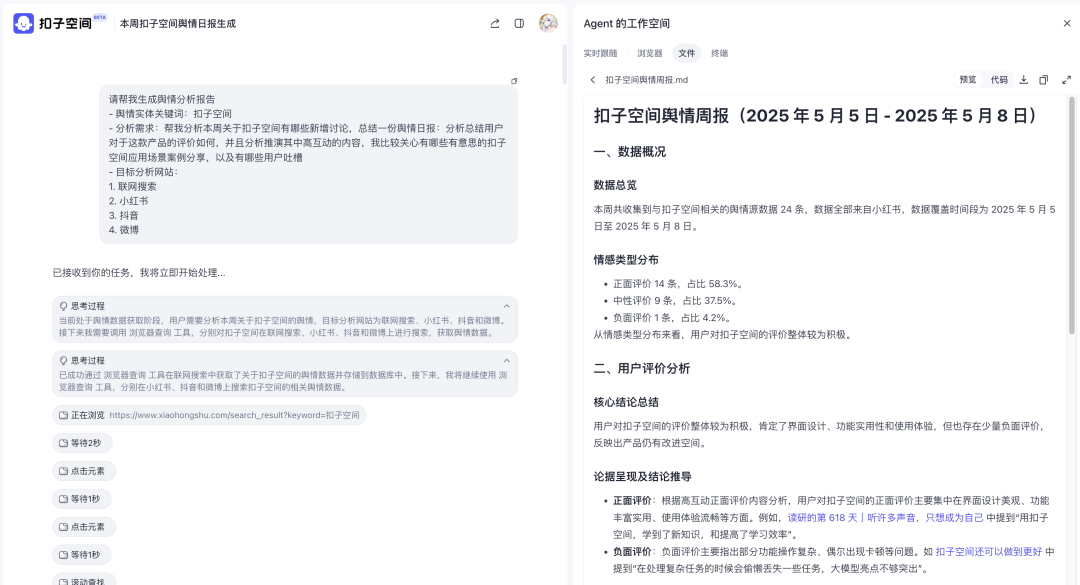This screenshot has width=1080, height=585.
Task: Click subheading 数据总览
Action: click(615, 185)
